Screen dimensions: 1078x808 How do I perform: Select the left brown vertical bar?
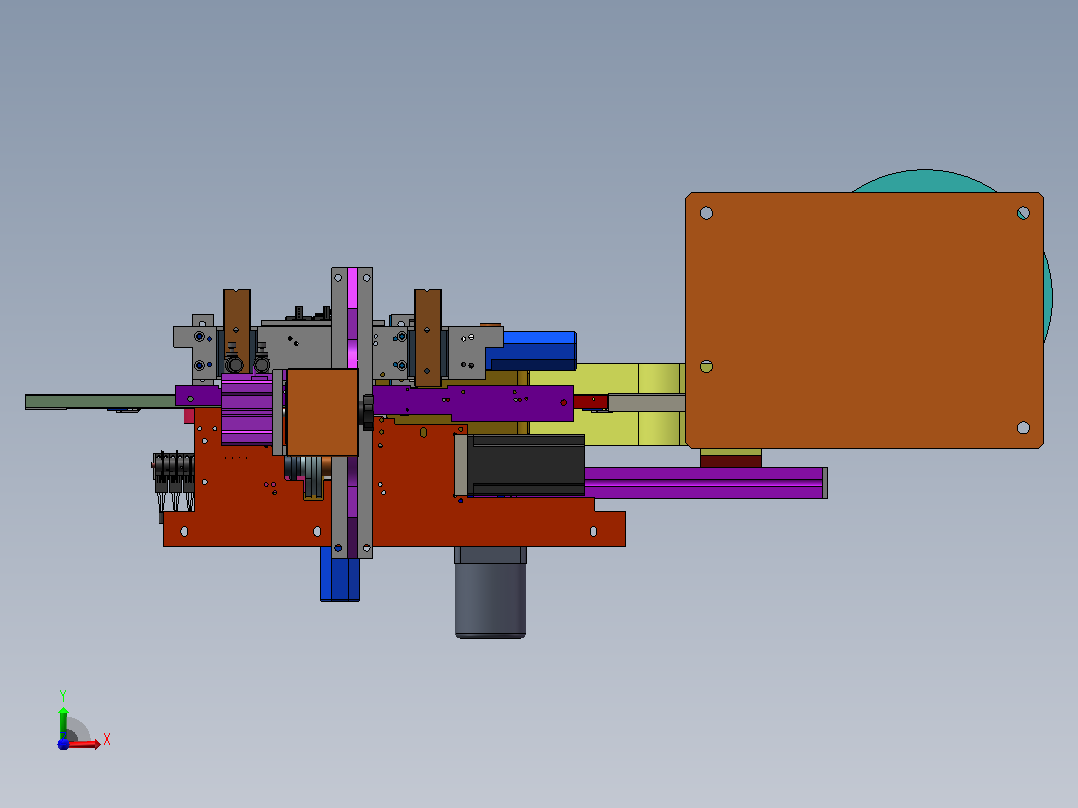[x=236, y=331]
